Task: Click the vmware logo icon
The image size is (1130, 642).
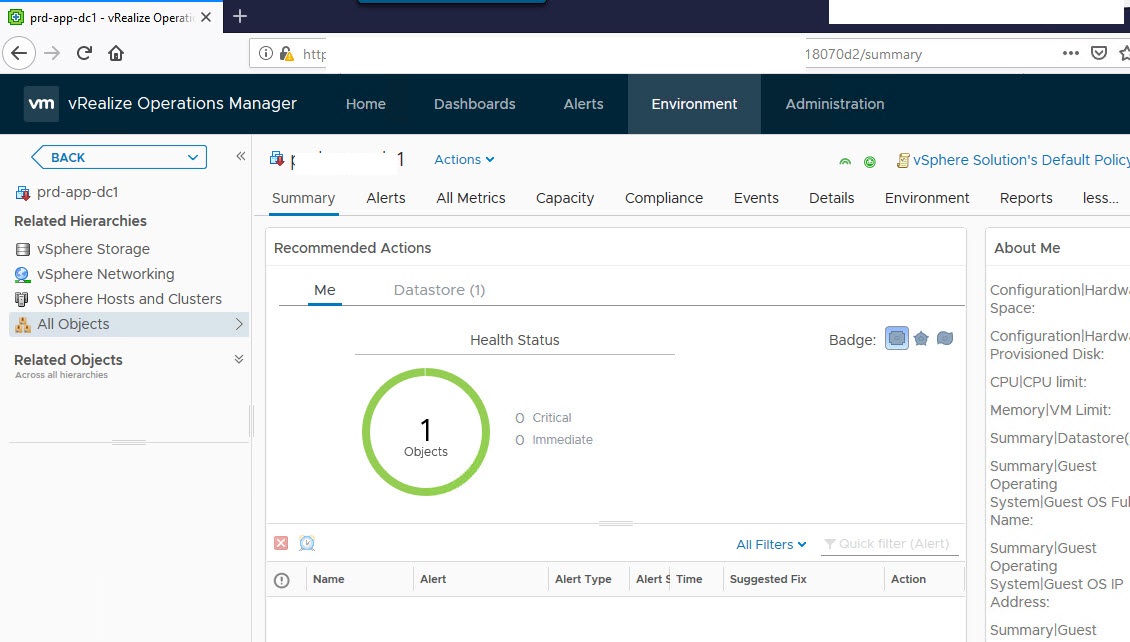Action: tap(41, 104)
